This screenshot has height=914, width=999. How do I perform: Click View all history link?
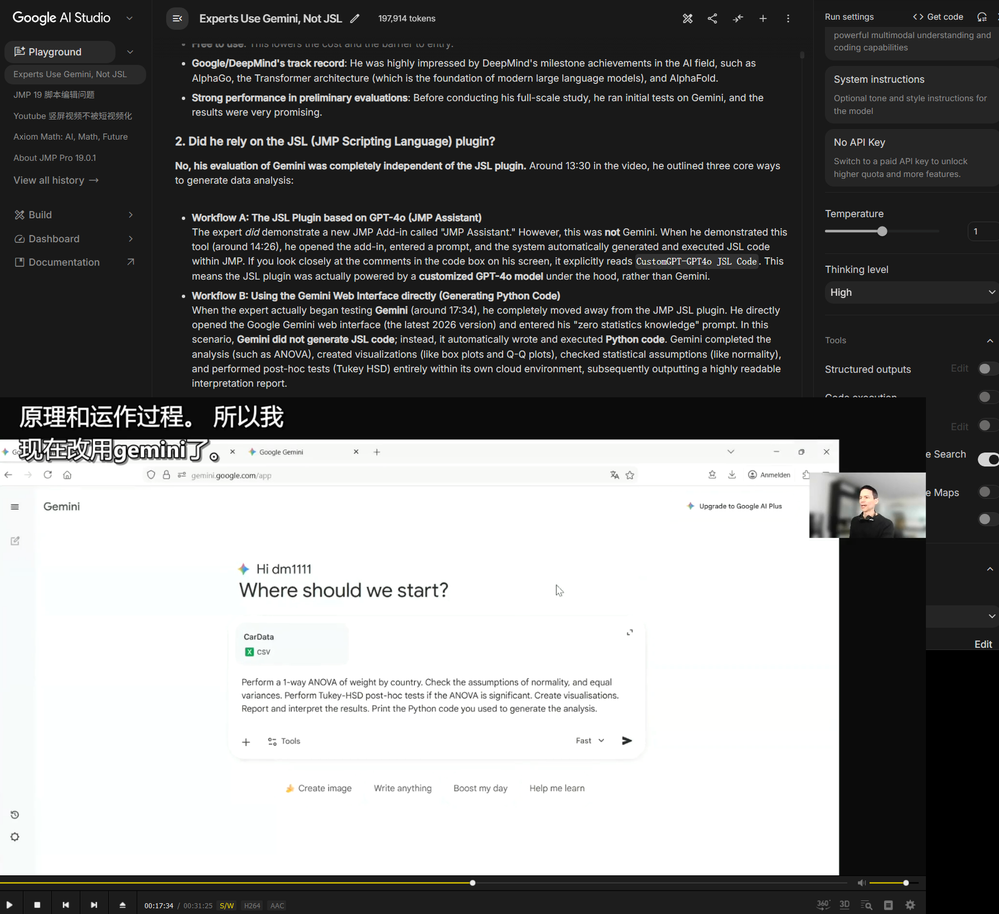pyautogui.click(x=55, y=180)
